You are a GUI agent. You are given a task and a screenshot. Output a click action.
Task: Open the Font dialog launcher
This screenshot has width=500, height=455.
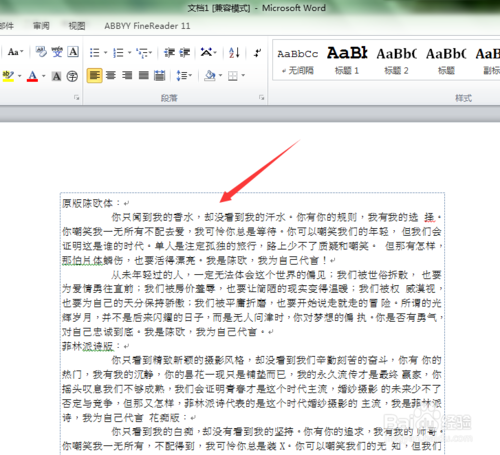(x=77, y=98)
